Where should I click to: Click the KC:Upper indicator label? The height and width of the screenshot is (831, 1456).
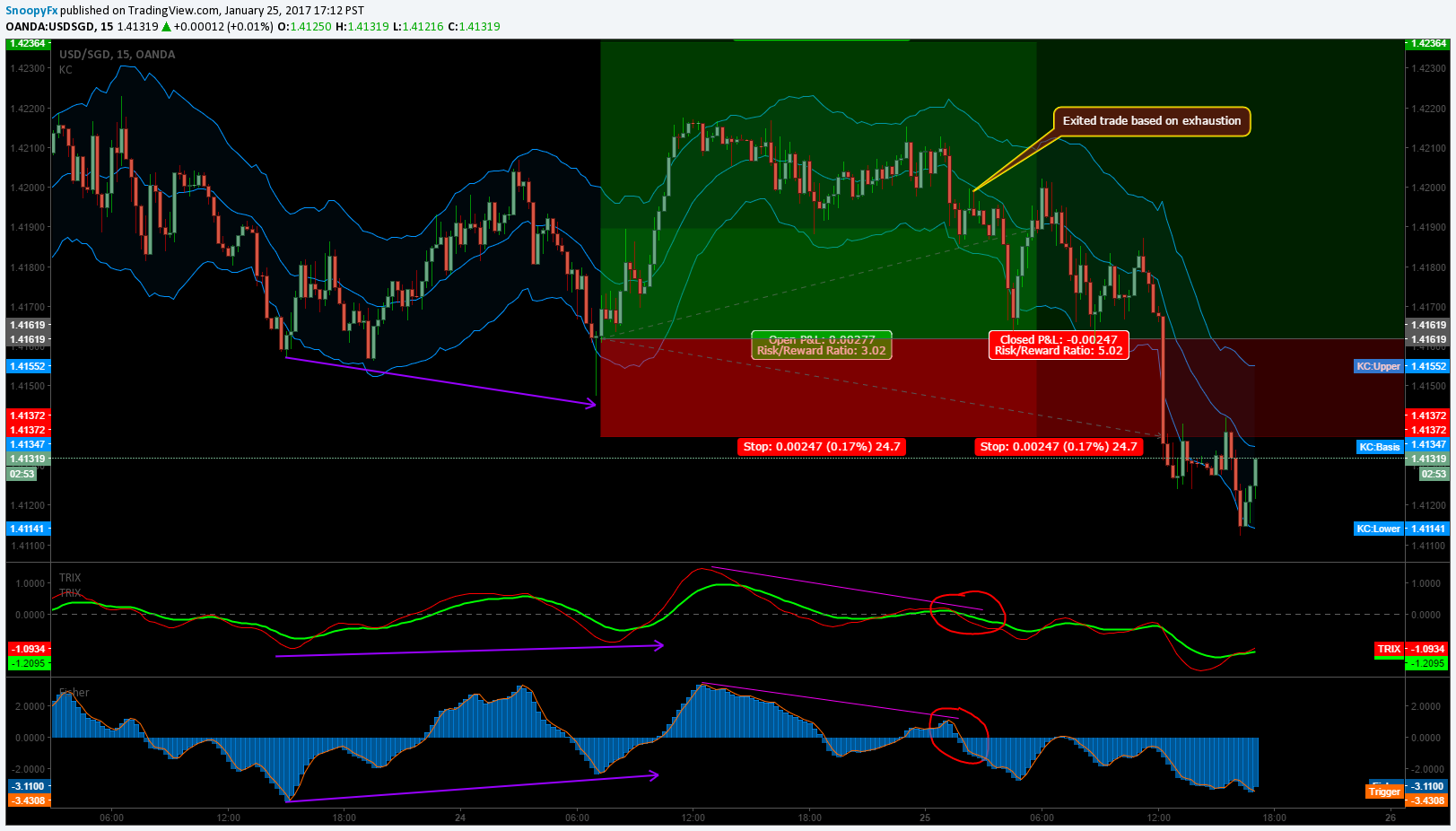click(x=1378, y=366)
